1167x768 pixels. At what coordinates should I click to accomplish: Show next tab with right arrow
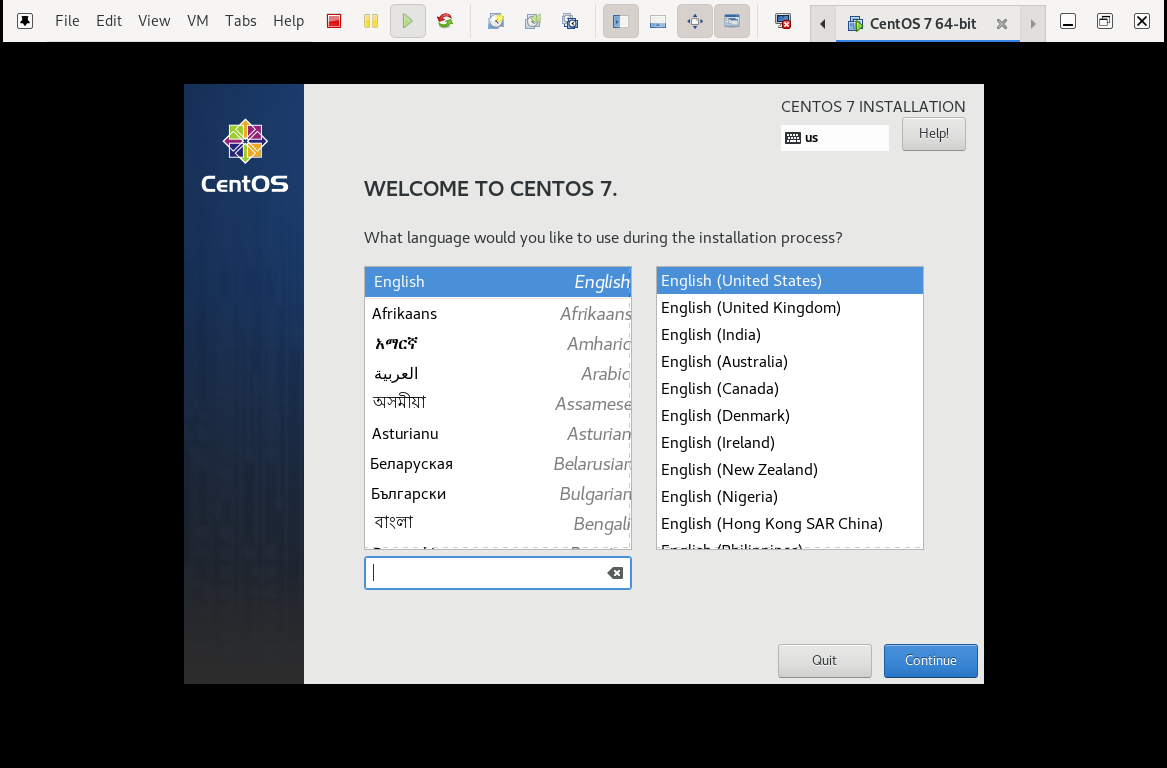1033,24
